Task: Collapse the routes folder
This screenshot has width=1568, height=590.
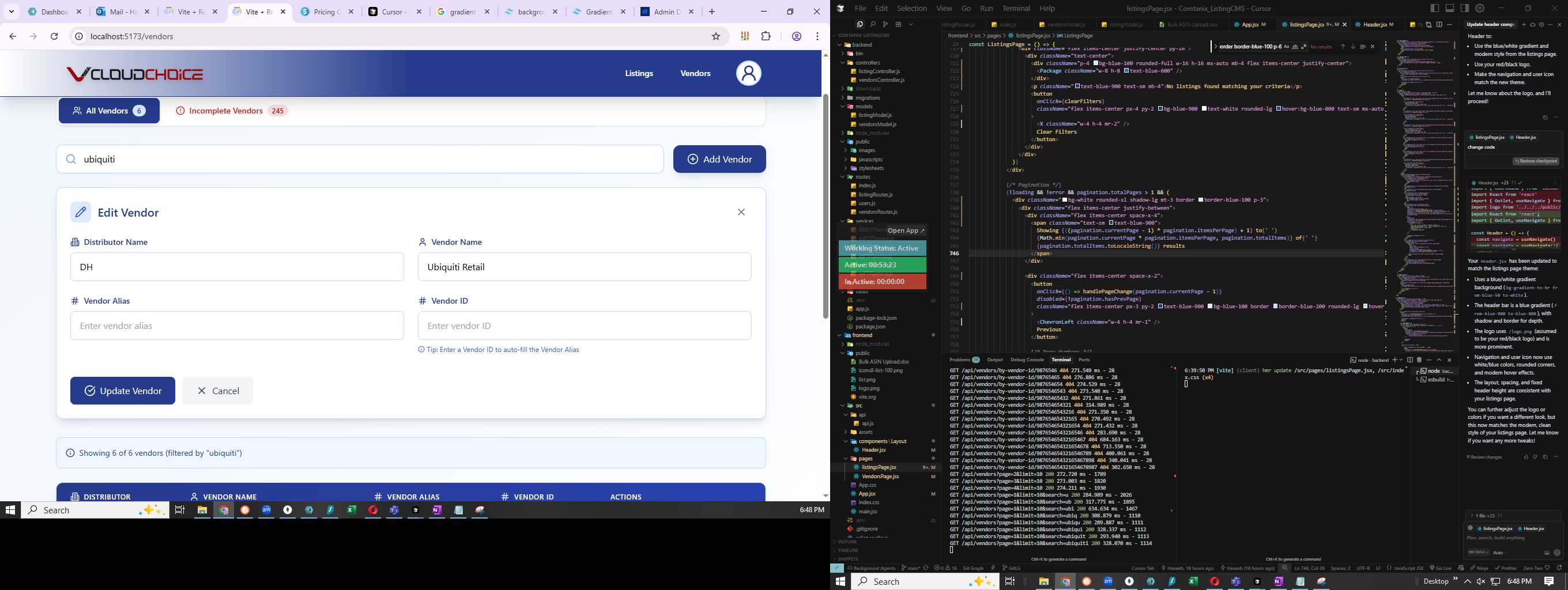Action: 843,177
